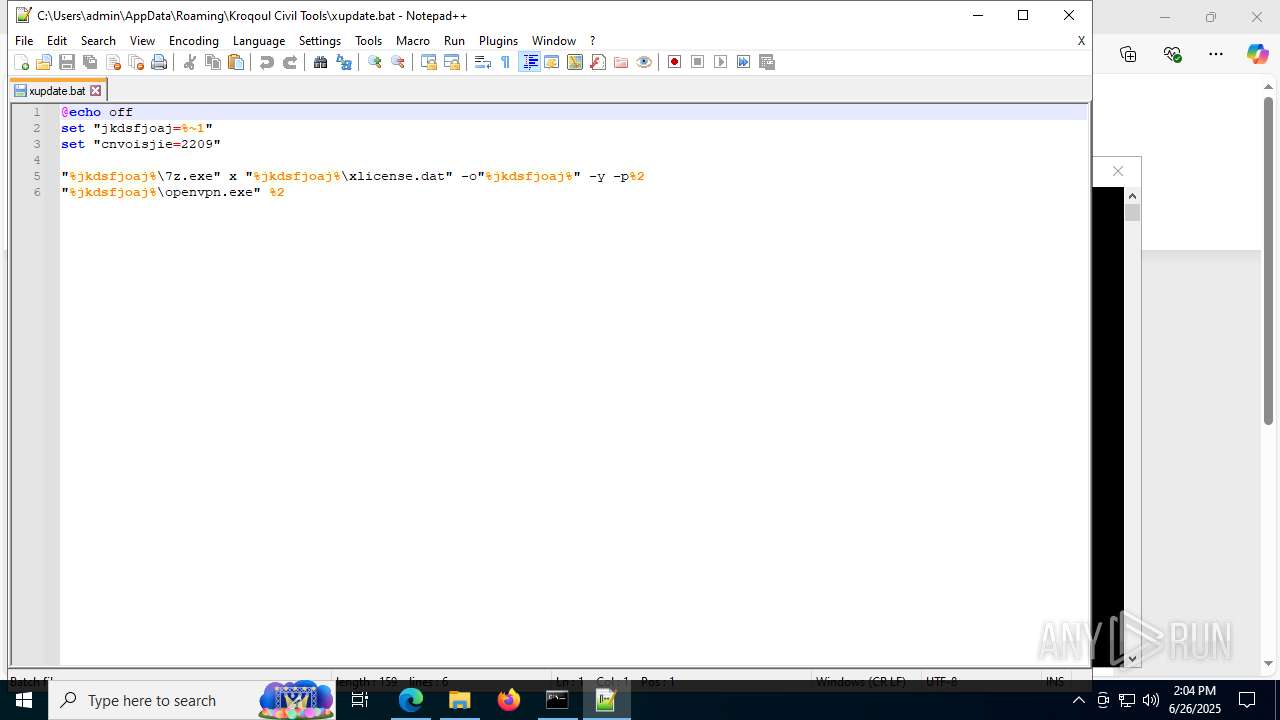Toggle synchronize horizontal scrolling icon
1280x720 pixels.
coord(452,62)
